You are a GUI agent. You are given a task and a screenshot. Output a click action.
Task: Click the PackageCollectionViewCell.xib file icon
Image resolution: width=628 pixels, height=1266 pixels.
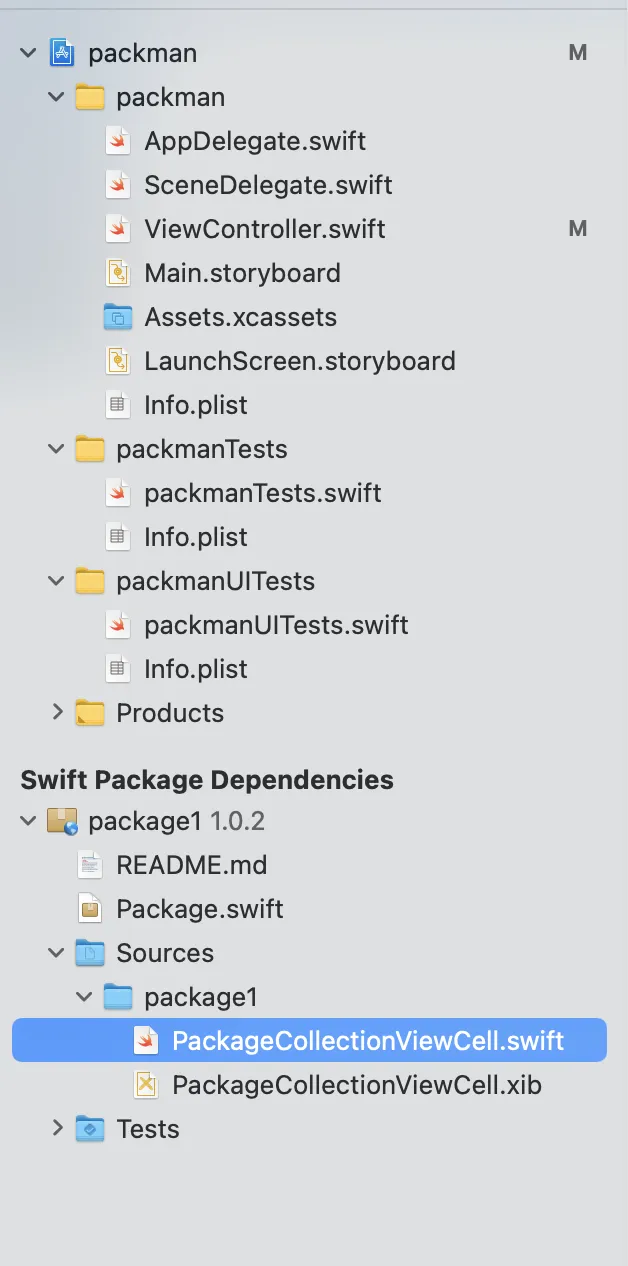pos(147,1085)
